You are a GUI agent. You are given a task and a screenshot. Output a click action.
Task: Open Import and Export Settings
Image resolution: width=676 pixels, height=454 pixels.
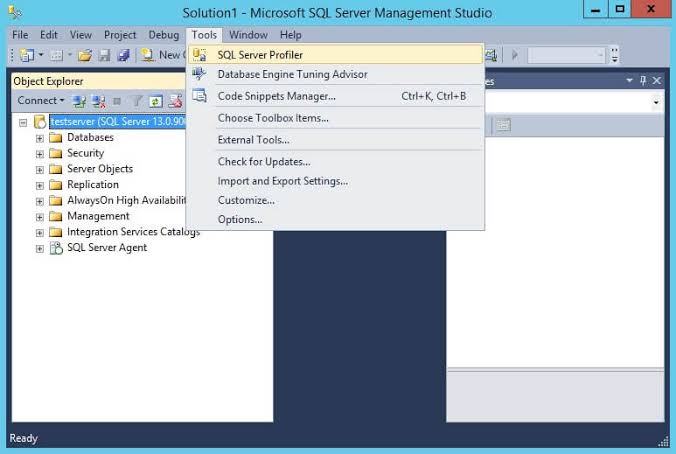335,181
